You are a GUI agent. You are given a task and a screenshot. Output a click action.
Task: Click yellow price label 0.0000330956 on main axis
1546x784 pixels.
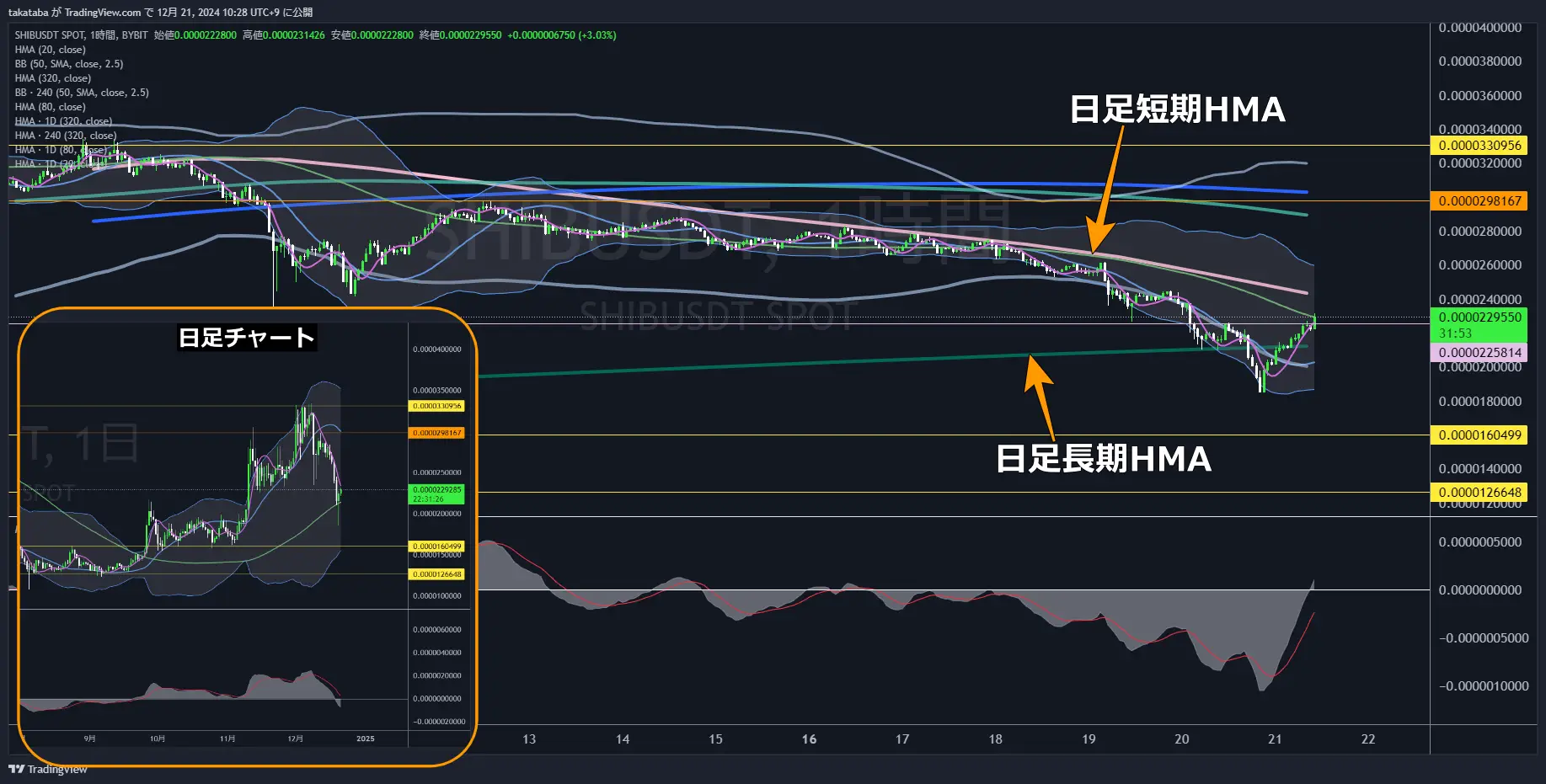tap(1479, 146)
